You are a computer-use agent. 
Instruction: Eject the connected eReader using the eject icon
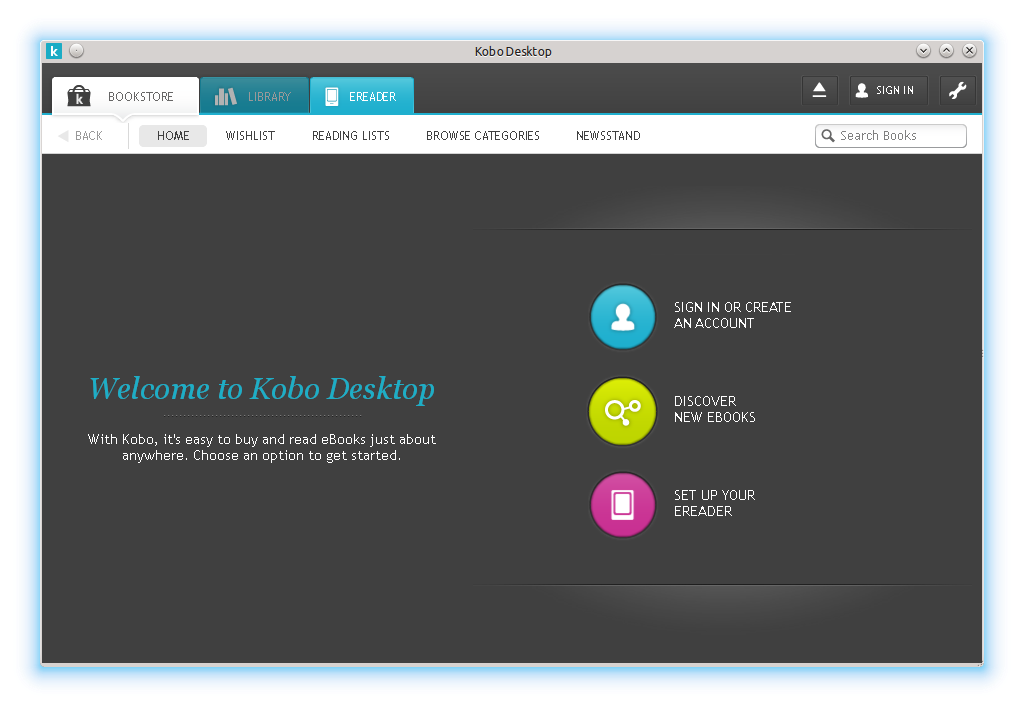[x=819, y=90]
